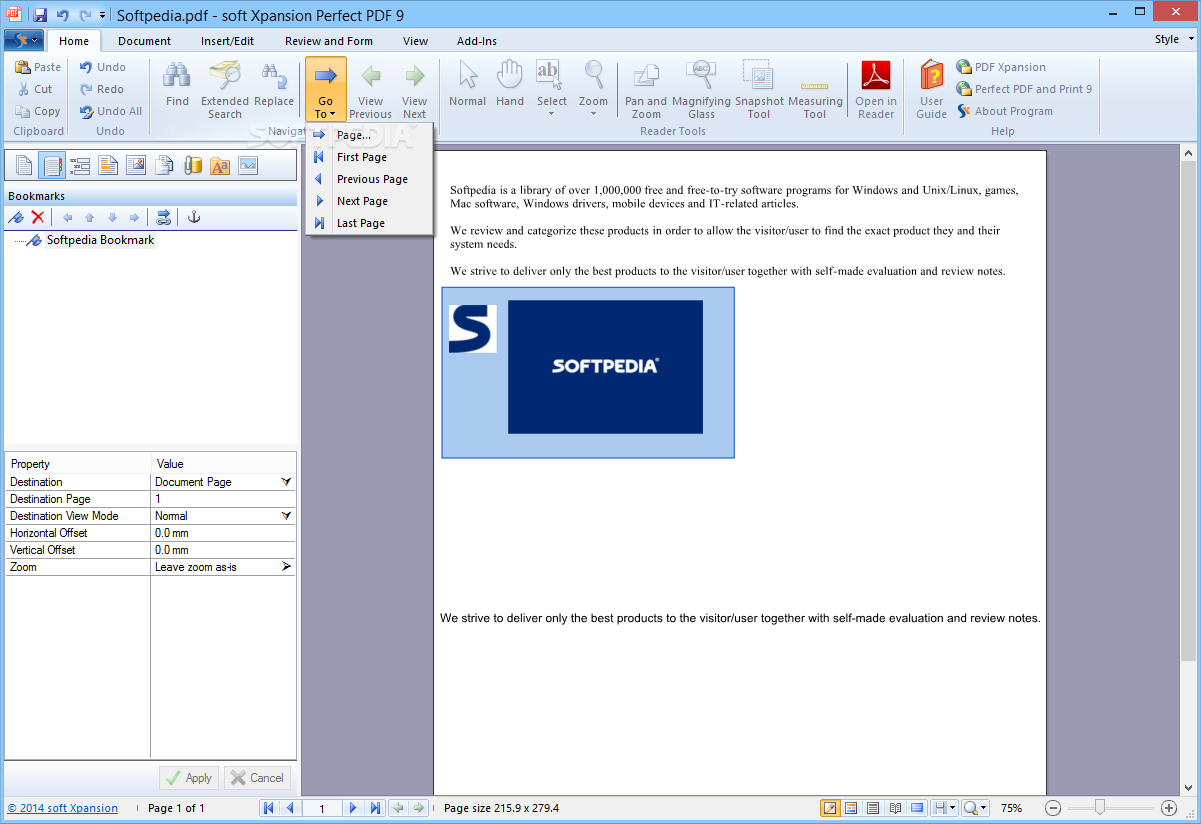Open the application menu button
The height and width of the screenshot is (824, 1201).
point(22,40)
